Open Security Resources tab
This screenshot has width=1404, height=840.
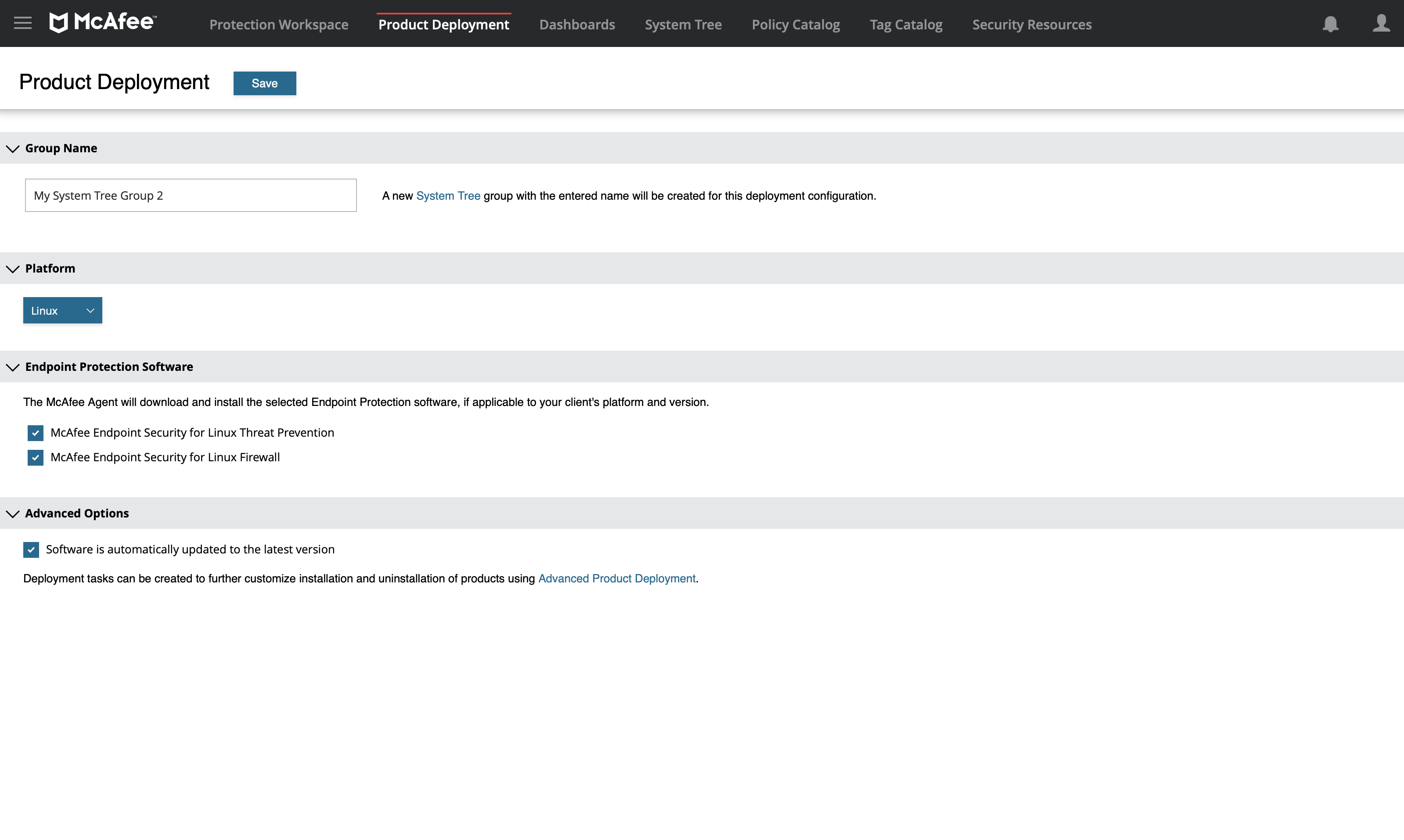tap(1031, 24)
